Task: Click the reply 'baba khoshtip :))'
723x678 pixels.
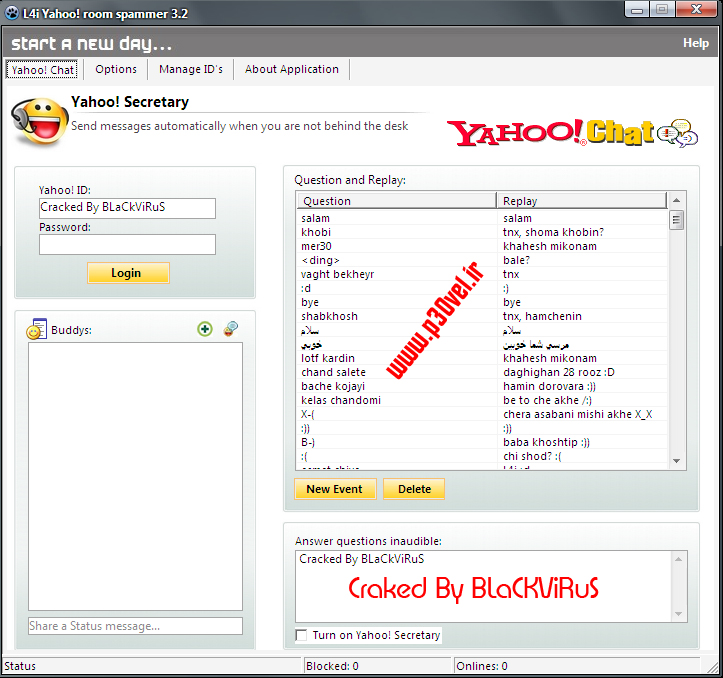Action: pyautogui.click(x=546, y=442)
